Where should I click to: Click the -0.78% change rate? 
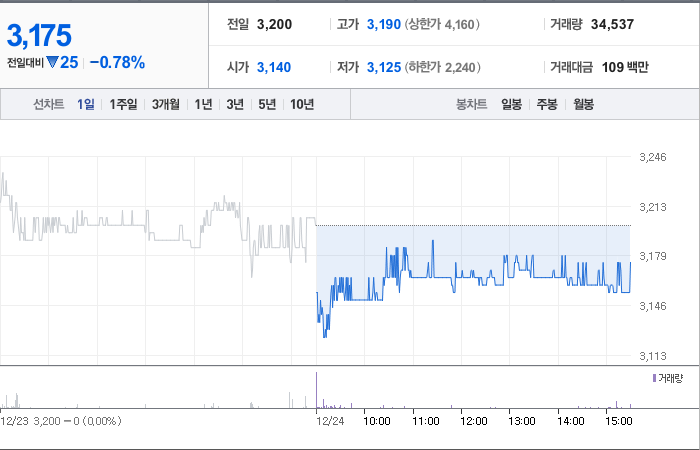click(117, 62)
